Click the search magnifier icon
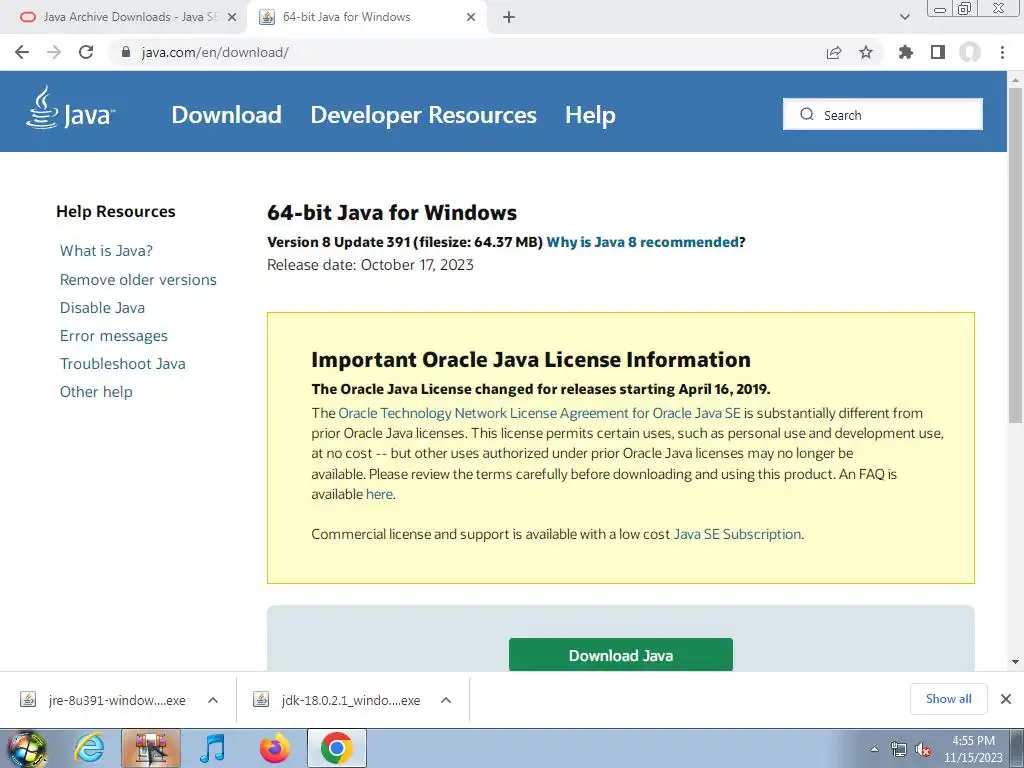 click(x=807, y=114)
